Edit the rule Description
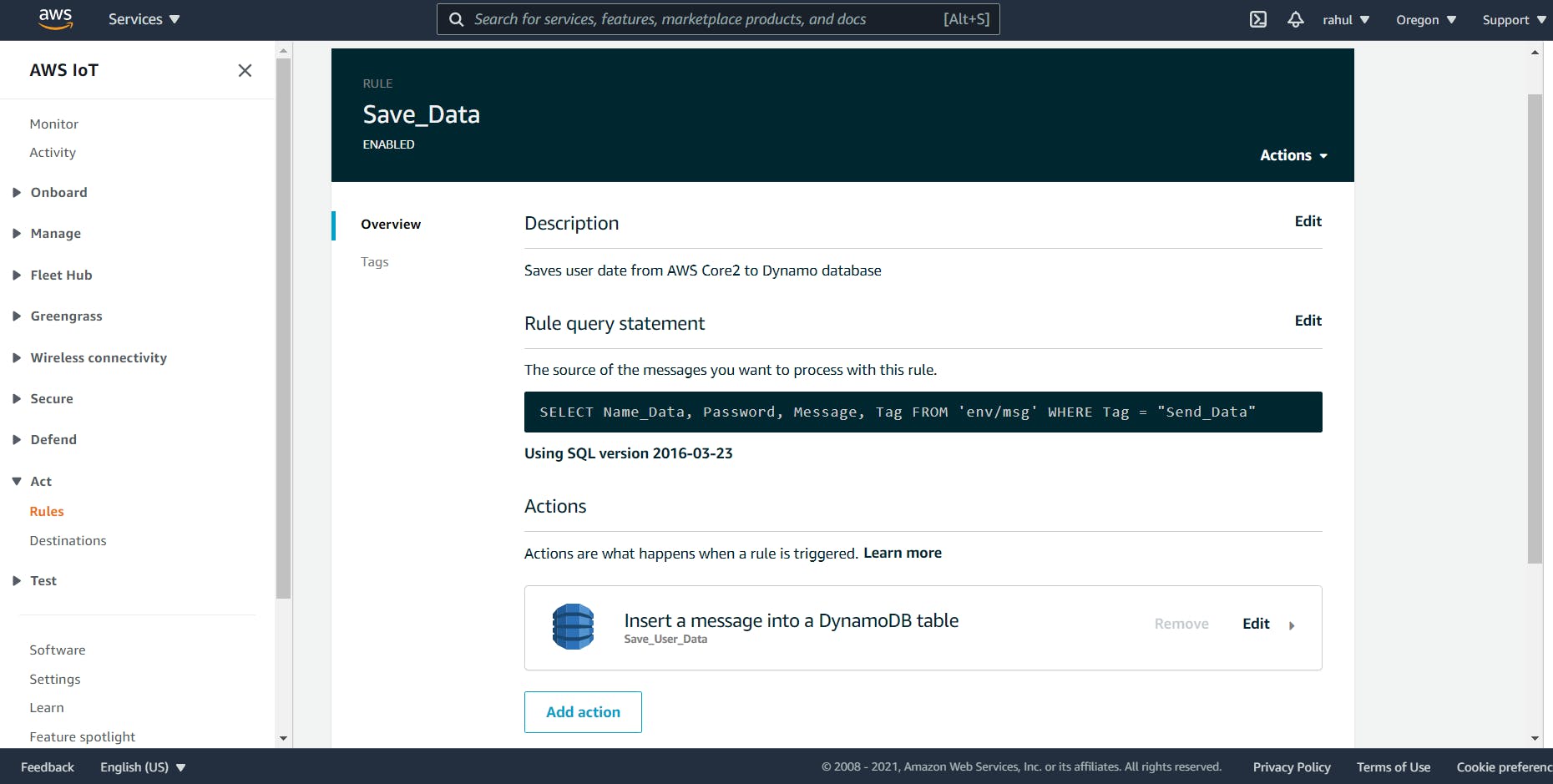 (1308, 221)
